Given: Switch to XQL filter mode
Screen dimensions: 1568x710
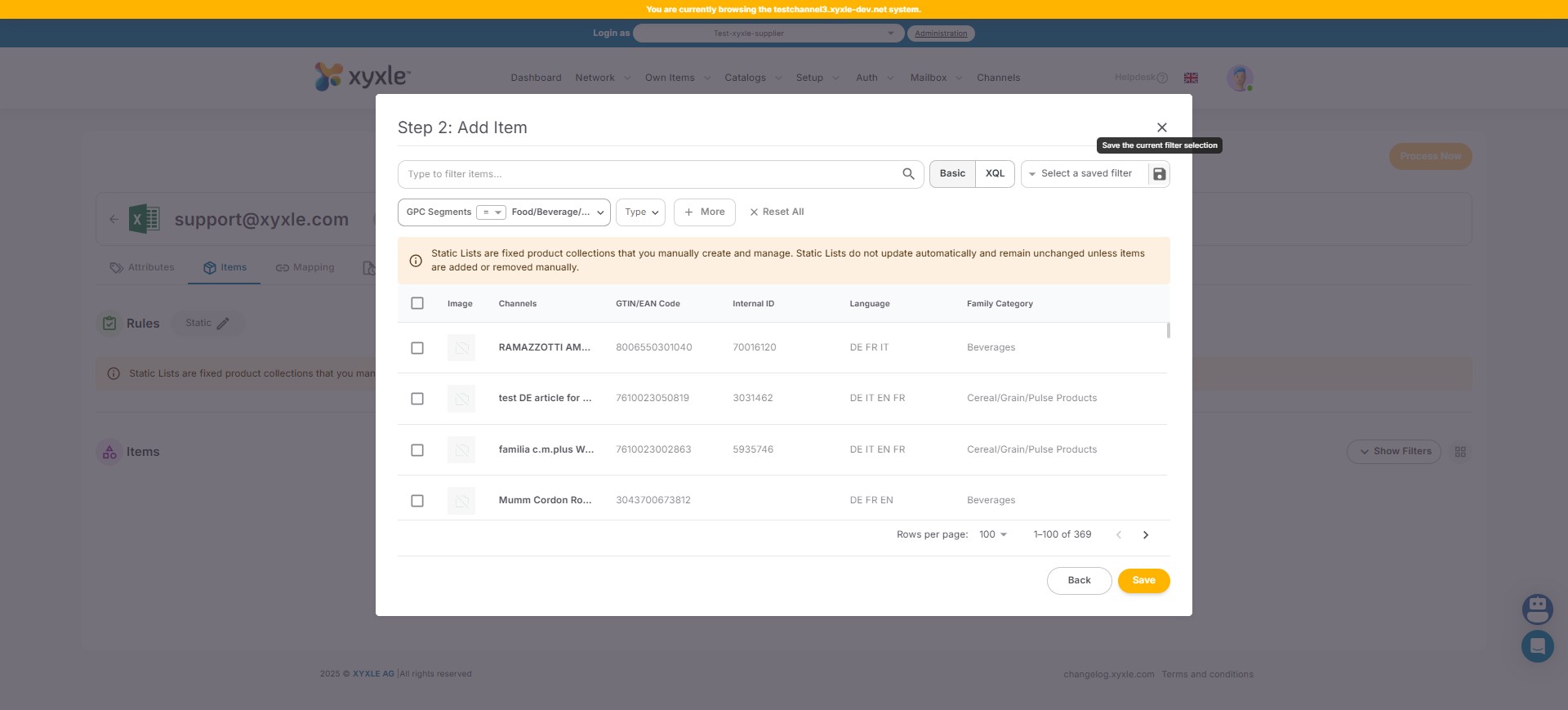Looking at the screenshot, I should coord(995,174).
